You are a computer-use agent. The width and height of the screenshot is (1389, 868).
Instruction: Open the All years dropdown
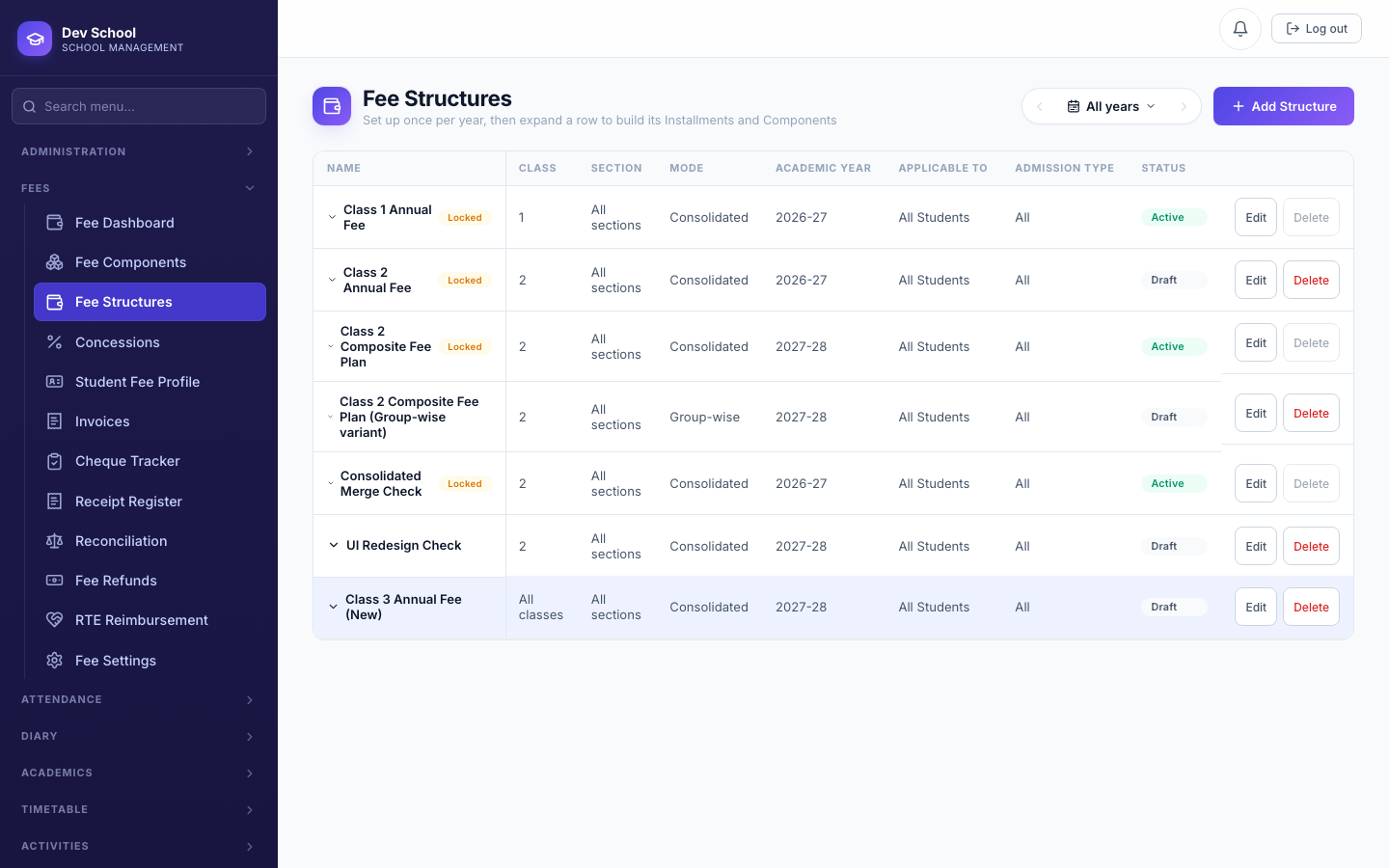coord(1111,106)
